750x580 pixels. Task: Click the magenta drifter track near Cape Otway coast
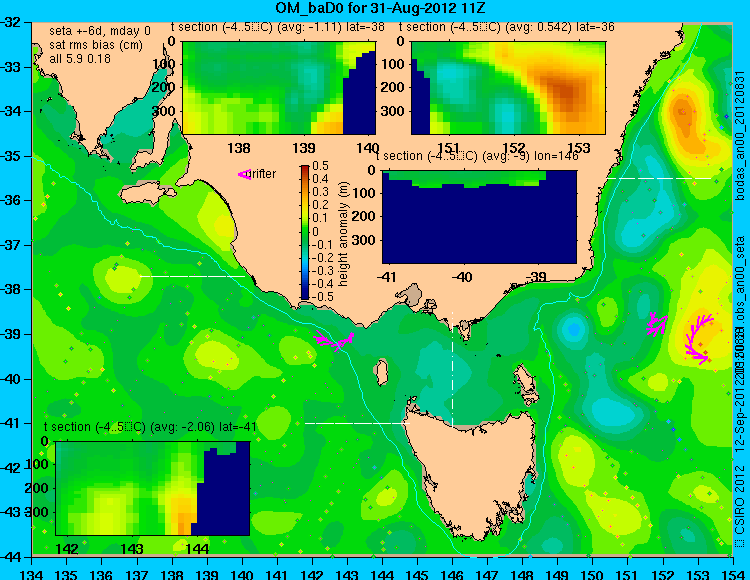pos(334,340)
